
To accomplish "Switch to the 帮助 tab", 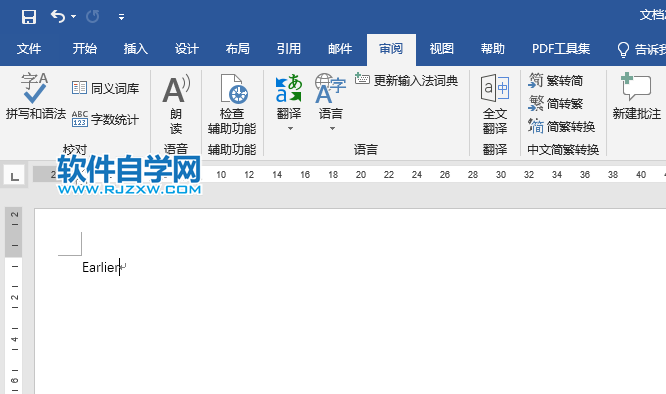I will point(493,49).
